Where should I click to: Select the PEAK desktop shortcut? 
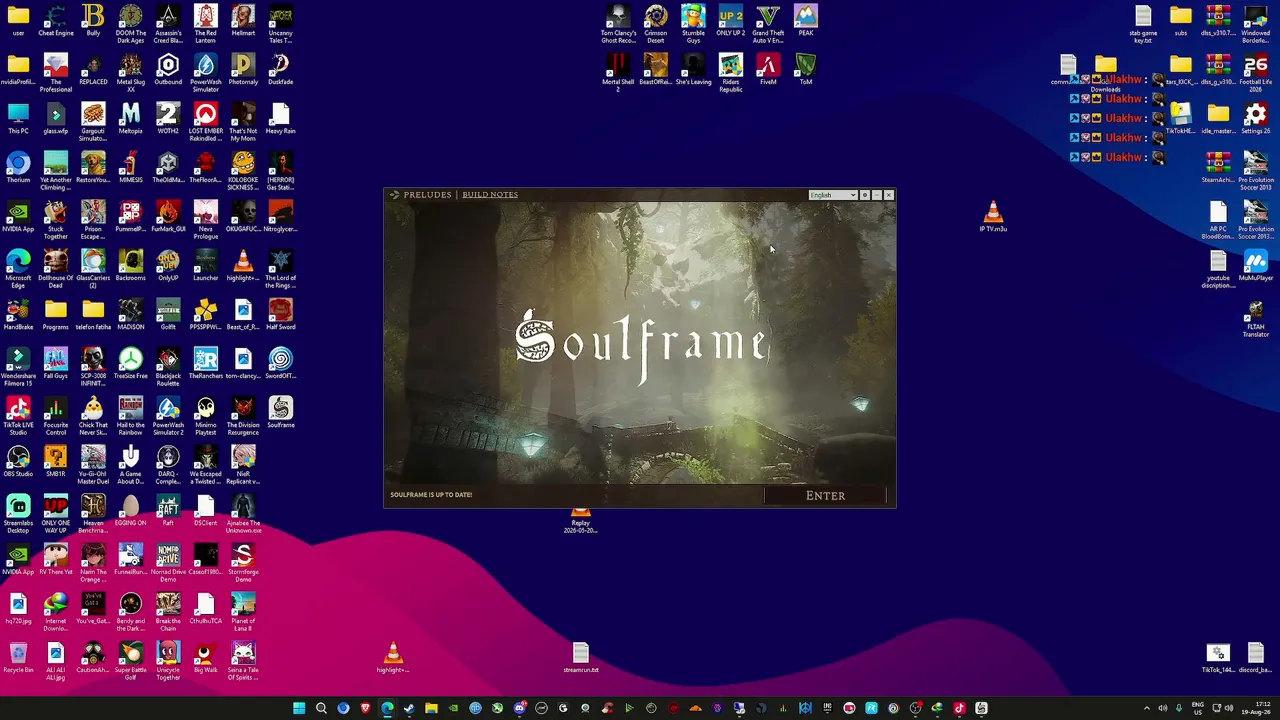point(806,21)
